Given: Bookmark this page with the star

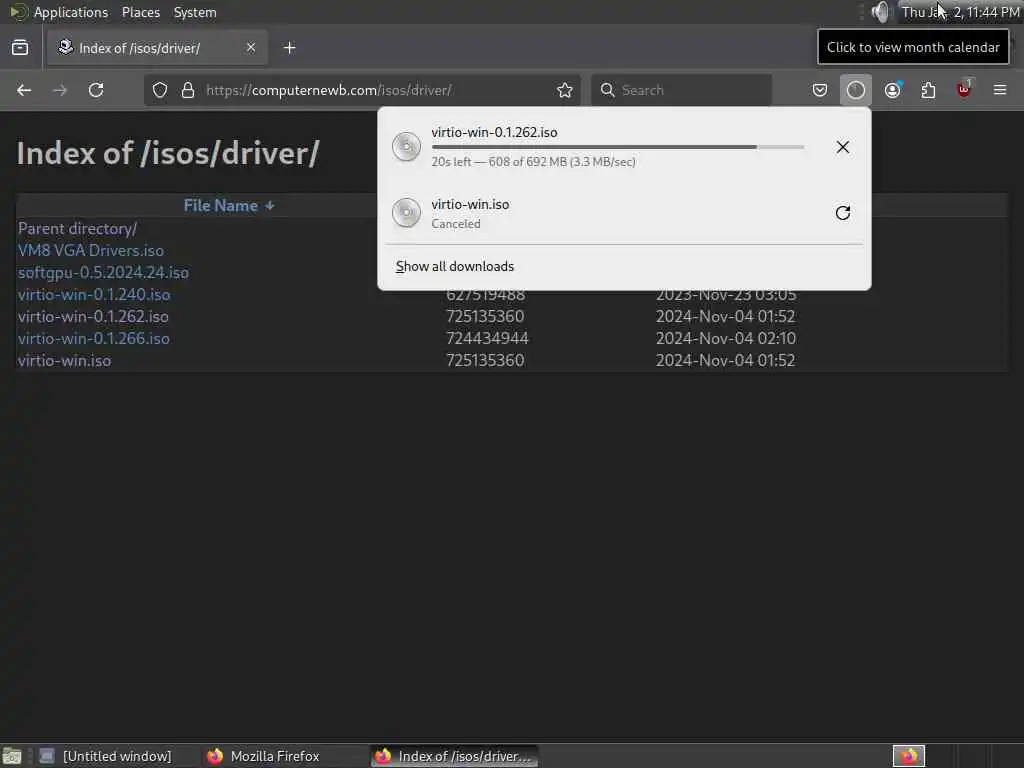Looking at the screenshot, I should click(x=565, y=90).
